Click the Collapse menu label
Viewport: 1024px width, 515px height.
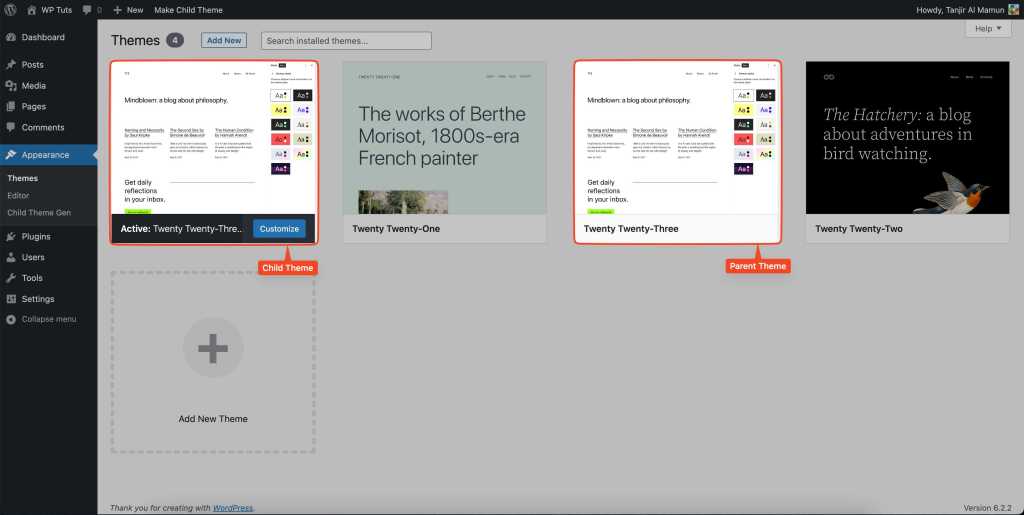[x=49, y=319]
